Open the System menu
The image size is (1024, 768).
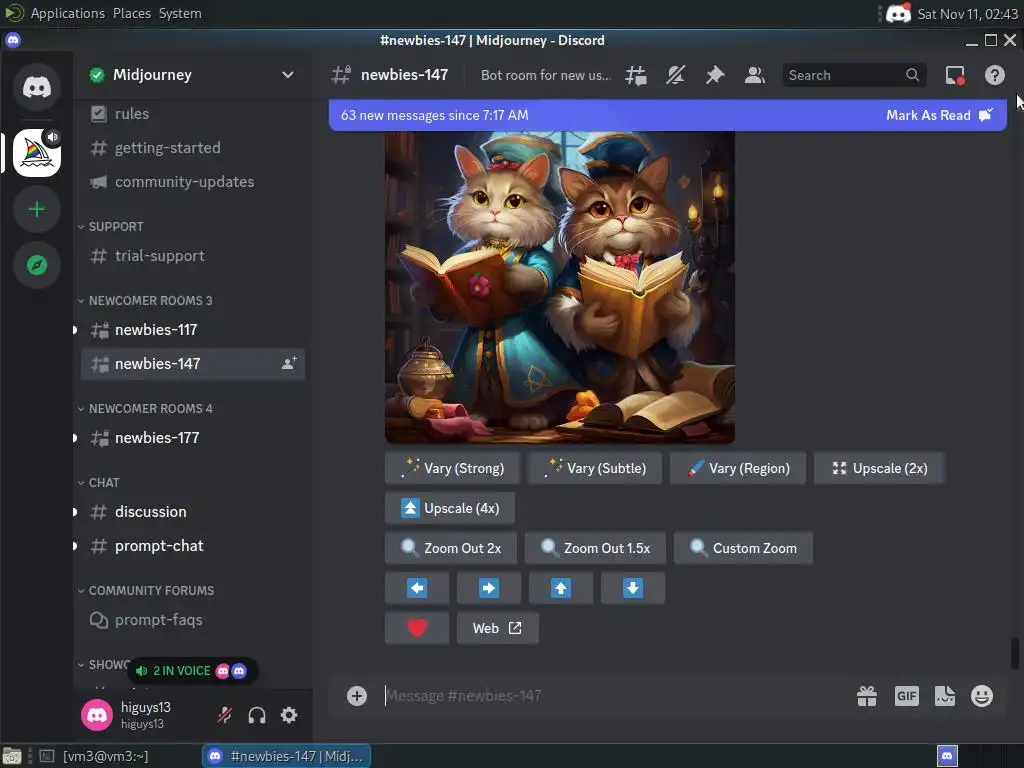[x=180, y=13]
